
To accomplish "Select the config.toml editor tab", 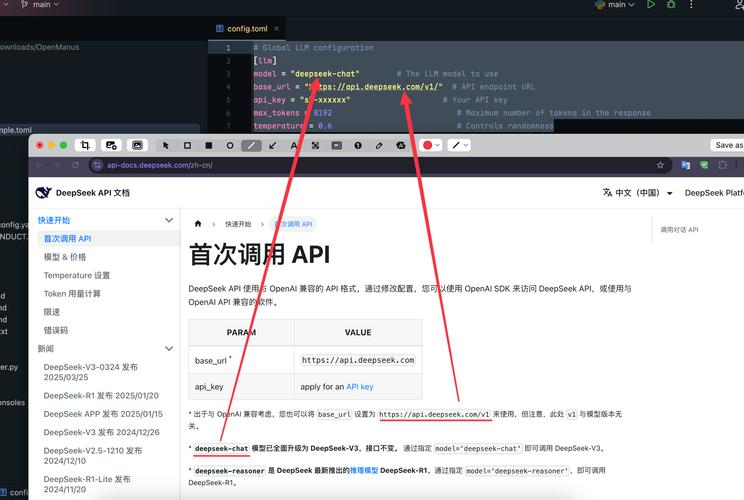I will (x=247, y=28).
